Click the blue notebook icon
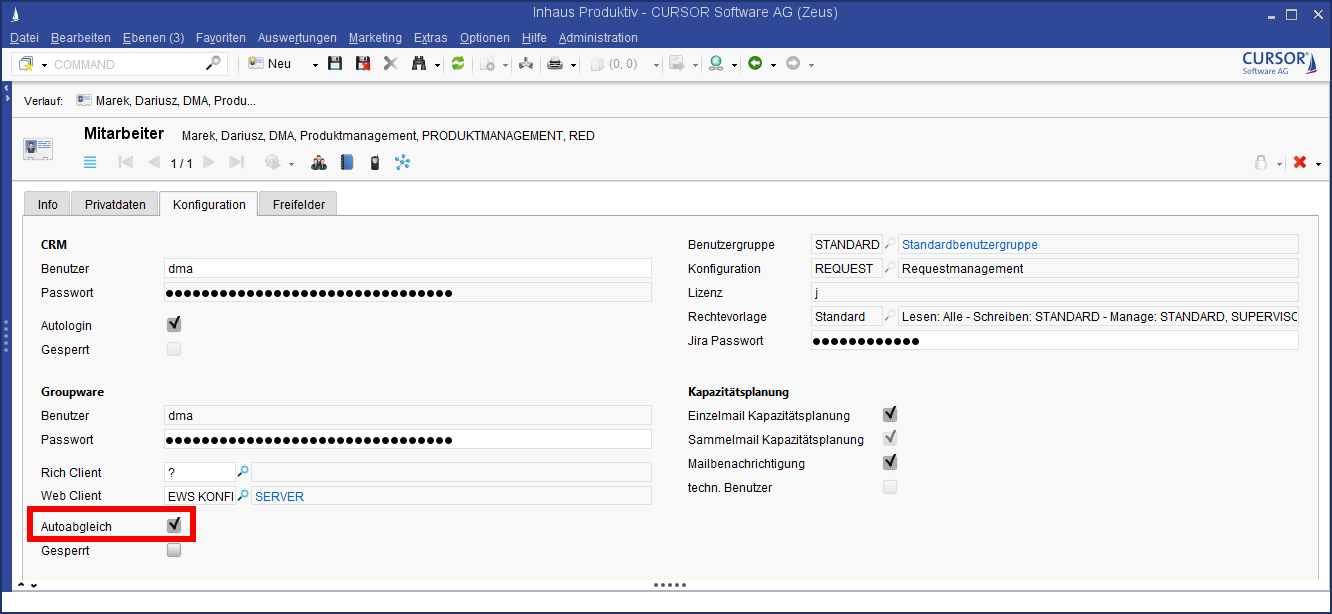 coord(347,162)
